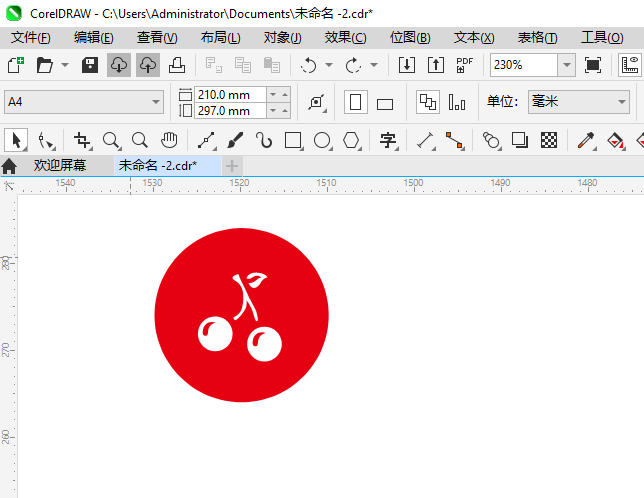This screenshot has height=498, width=644.
Task: Increase page width with the up stepper
Action: click(x=285, y=95)
